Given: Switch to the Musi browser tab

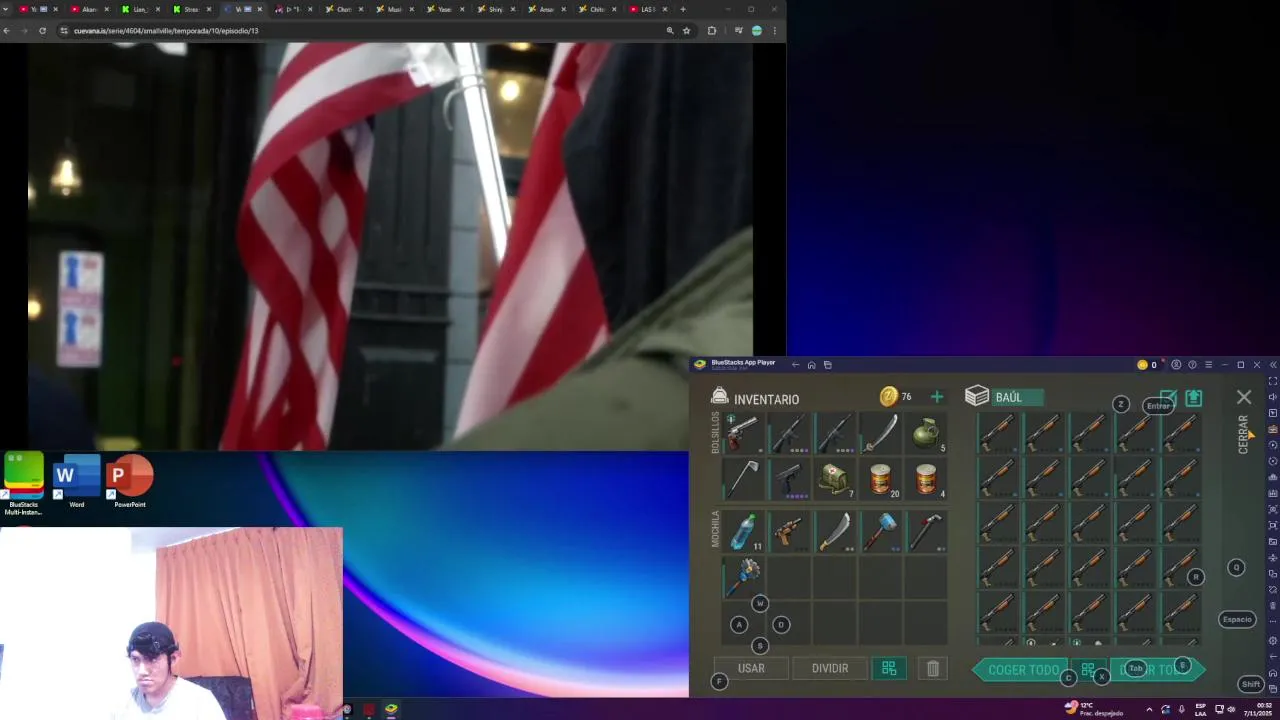Looking at the screenshot, I should (392, 9).
